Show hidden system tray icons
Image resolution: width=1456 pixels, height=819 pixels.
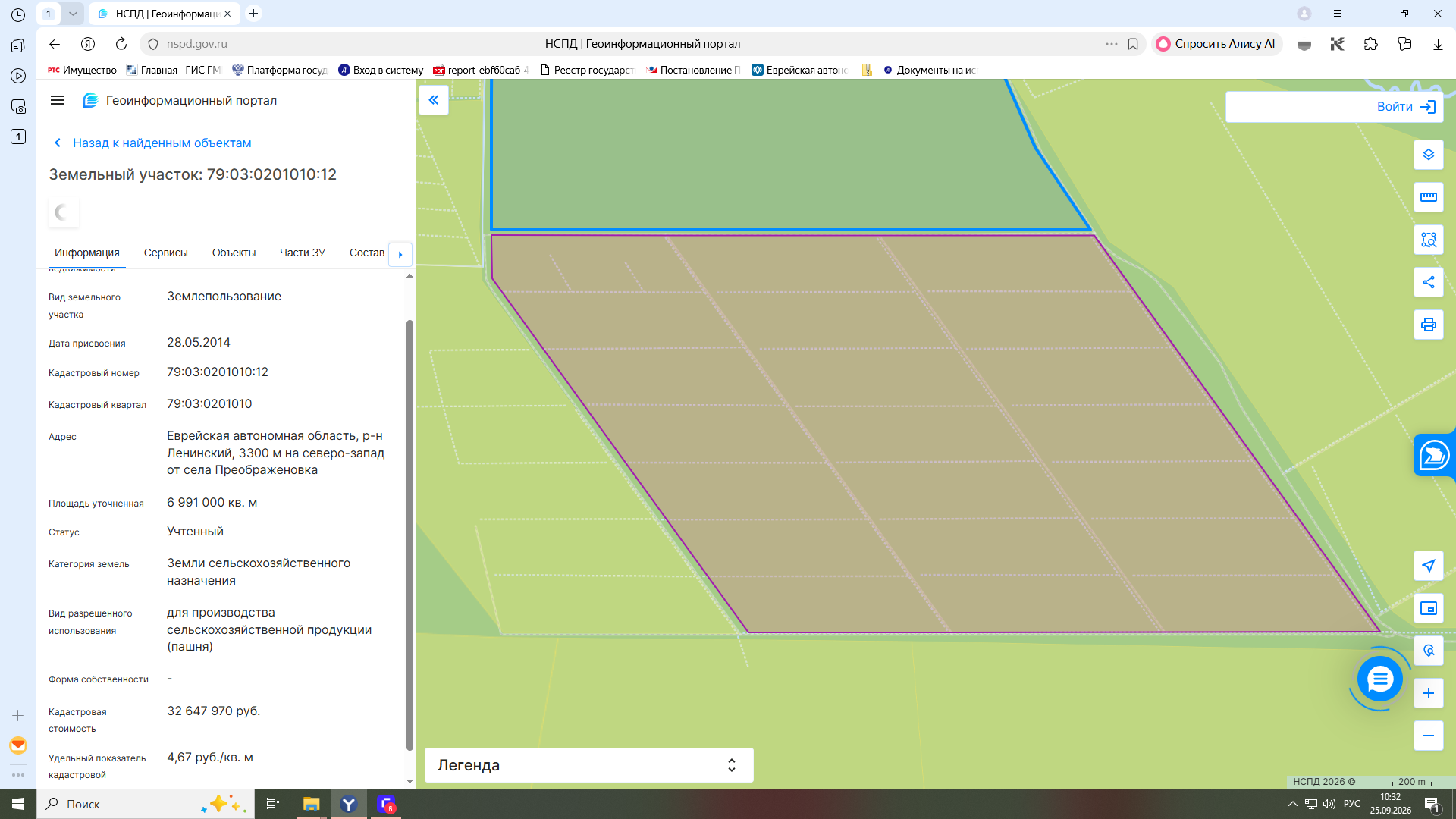pyautogui.click(x=1292, y=804)
